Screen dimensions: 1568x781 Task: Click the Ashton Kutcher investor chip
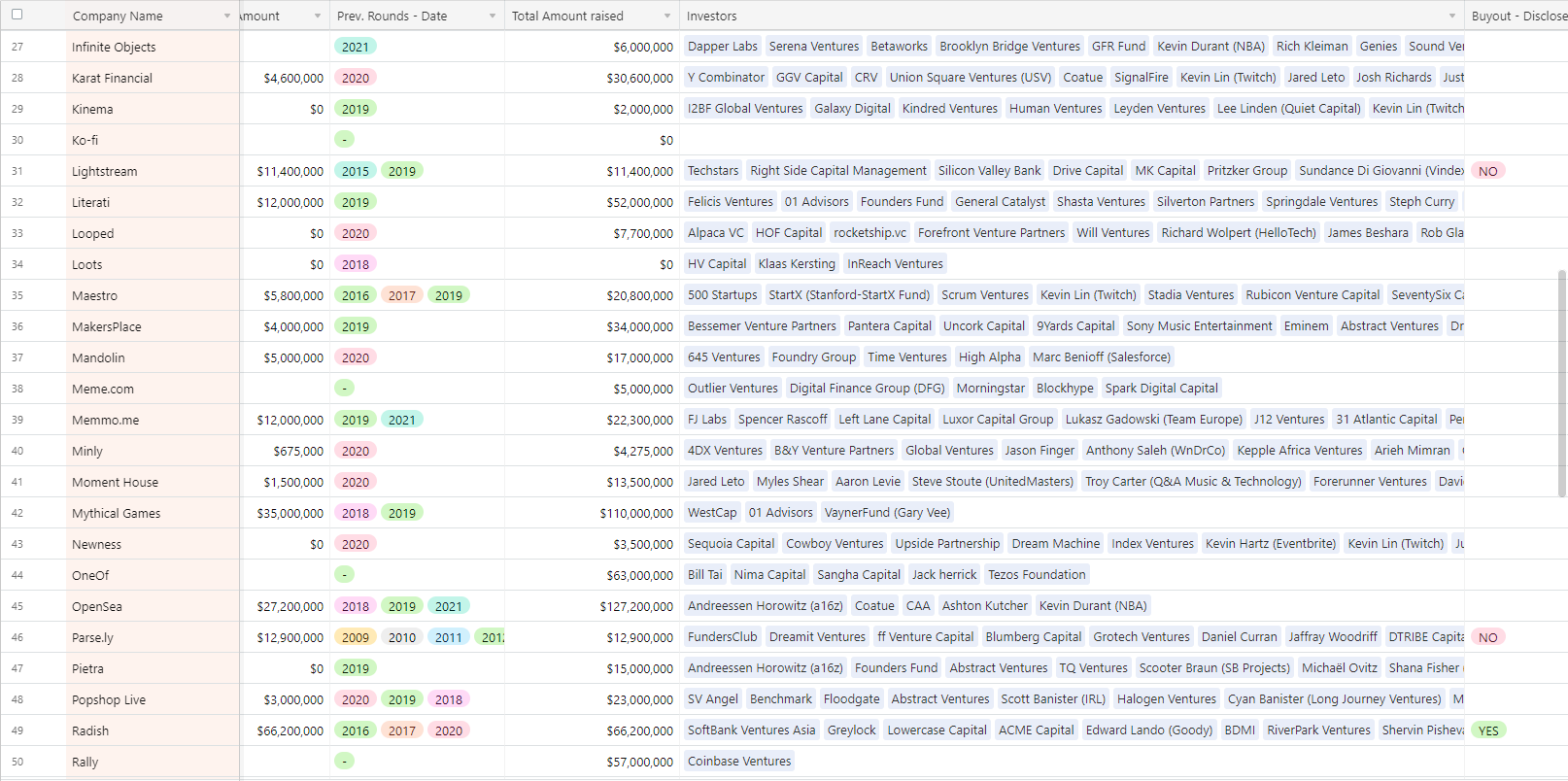tap(984, 605)
